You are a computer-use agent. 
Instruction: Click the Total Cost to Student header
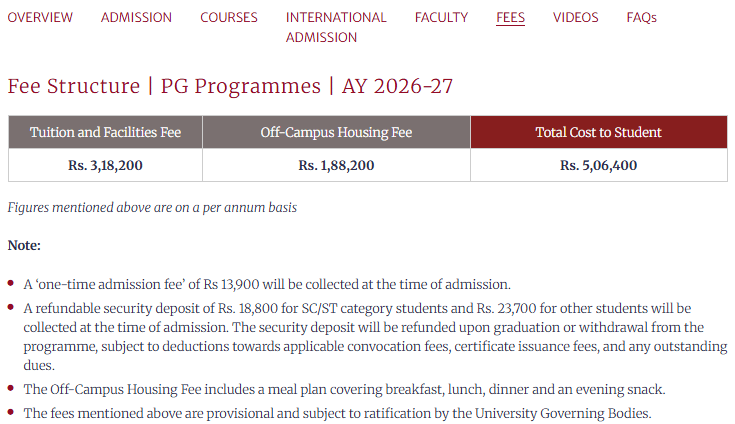pyautogui.click(x=598, y=132)
